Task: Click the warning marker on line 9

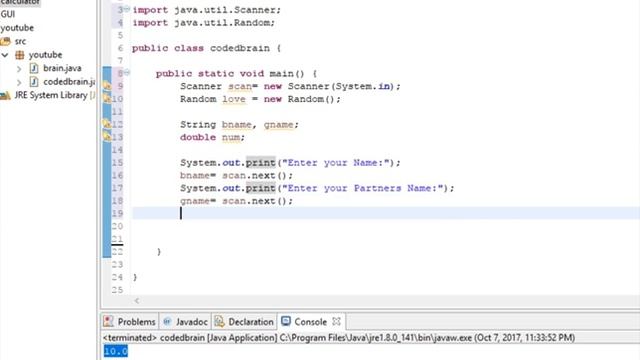Action: [x=107, y=86]
